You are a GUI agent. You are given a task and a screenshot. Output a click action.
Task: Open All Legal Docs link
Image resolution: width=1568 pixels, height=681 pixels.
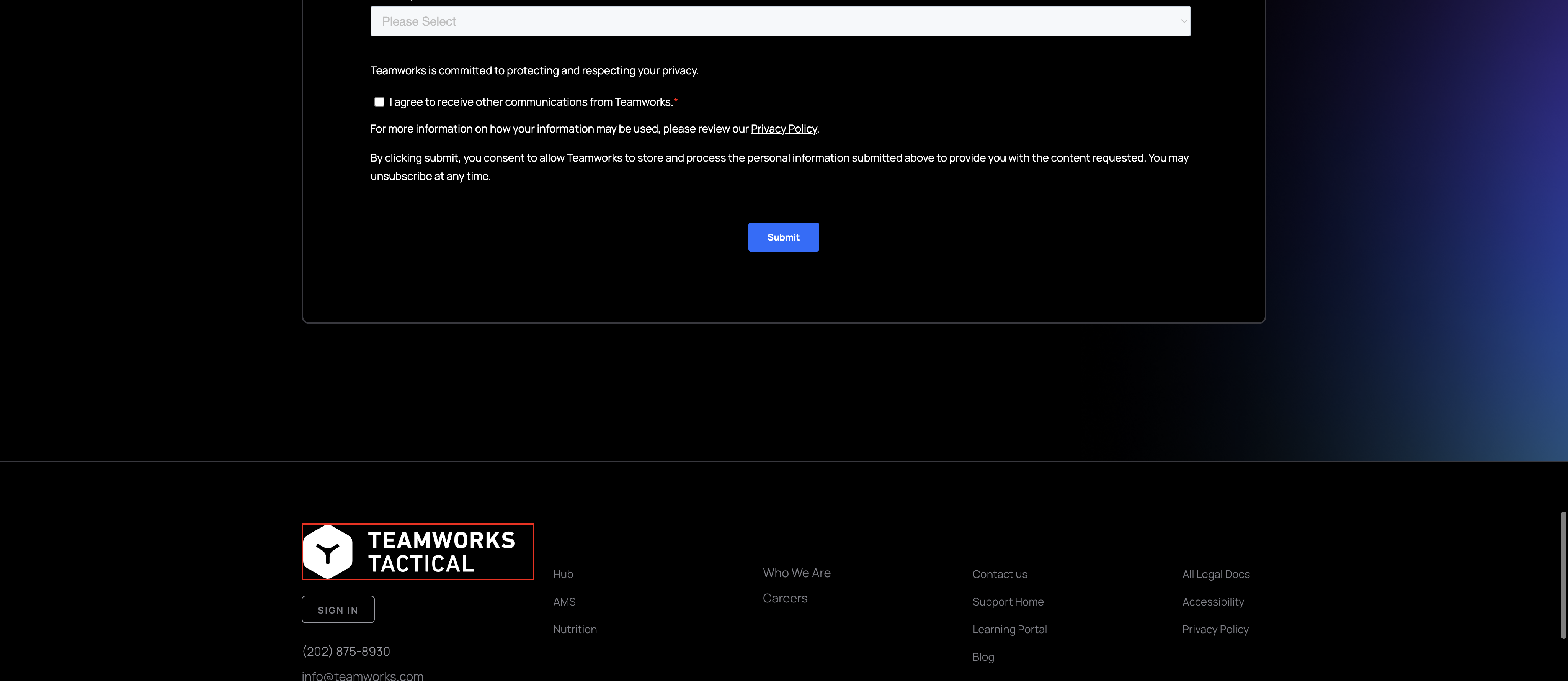(1215, 574)
